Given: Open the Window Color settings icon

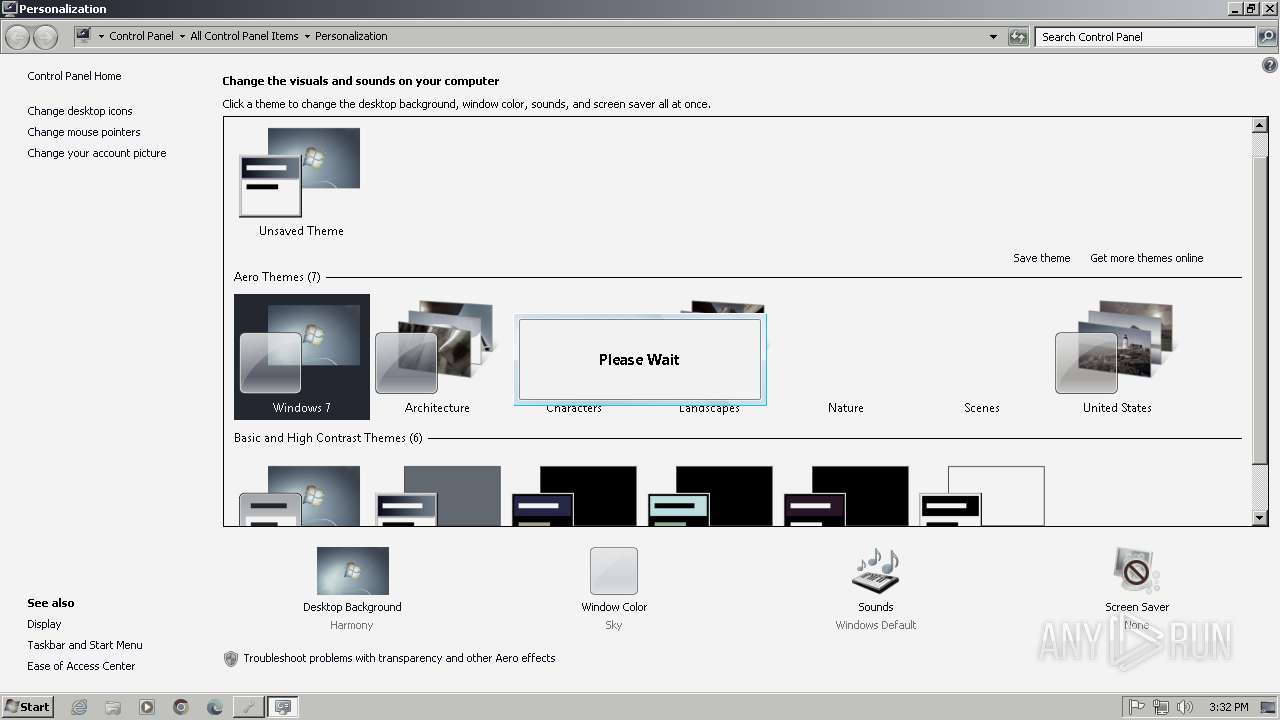Looking at the screenshot, I should 614,571.
